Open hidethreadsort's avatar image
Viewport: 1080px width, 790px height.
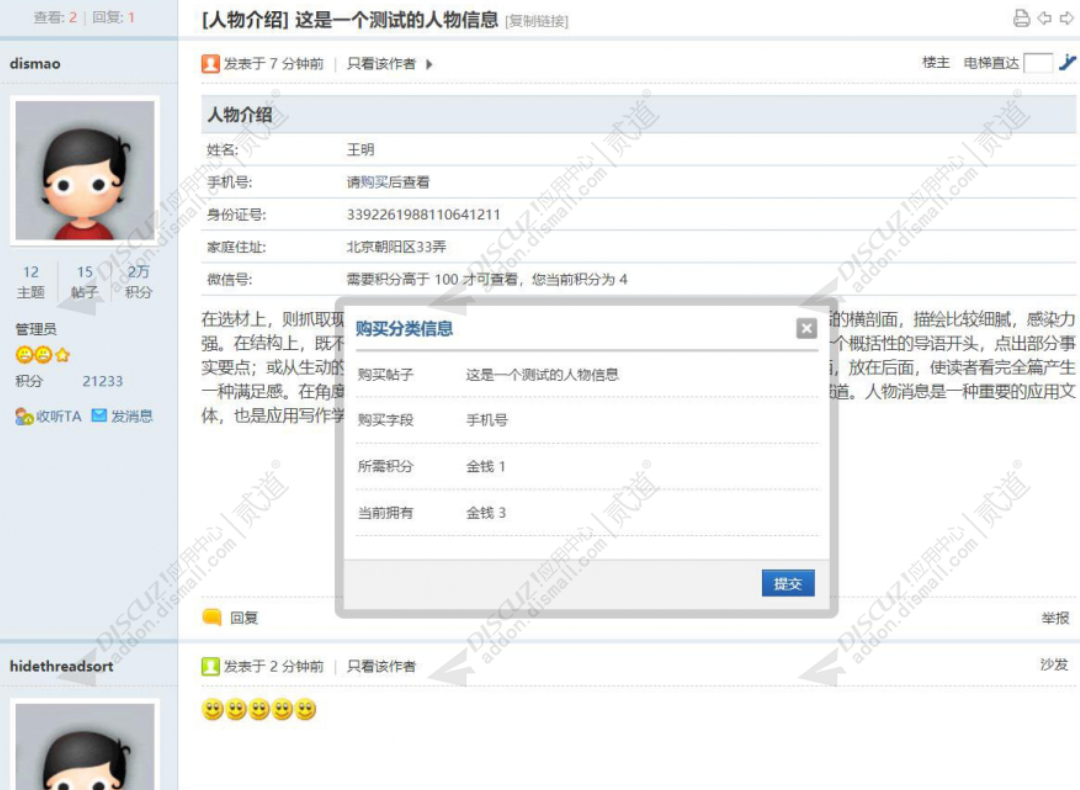tap(85, 747)
